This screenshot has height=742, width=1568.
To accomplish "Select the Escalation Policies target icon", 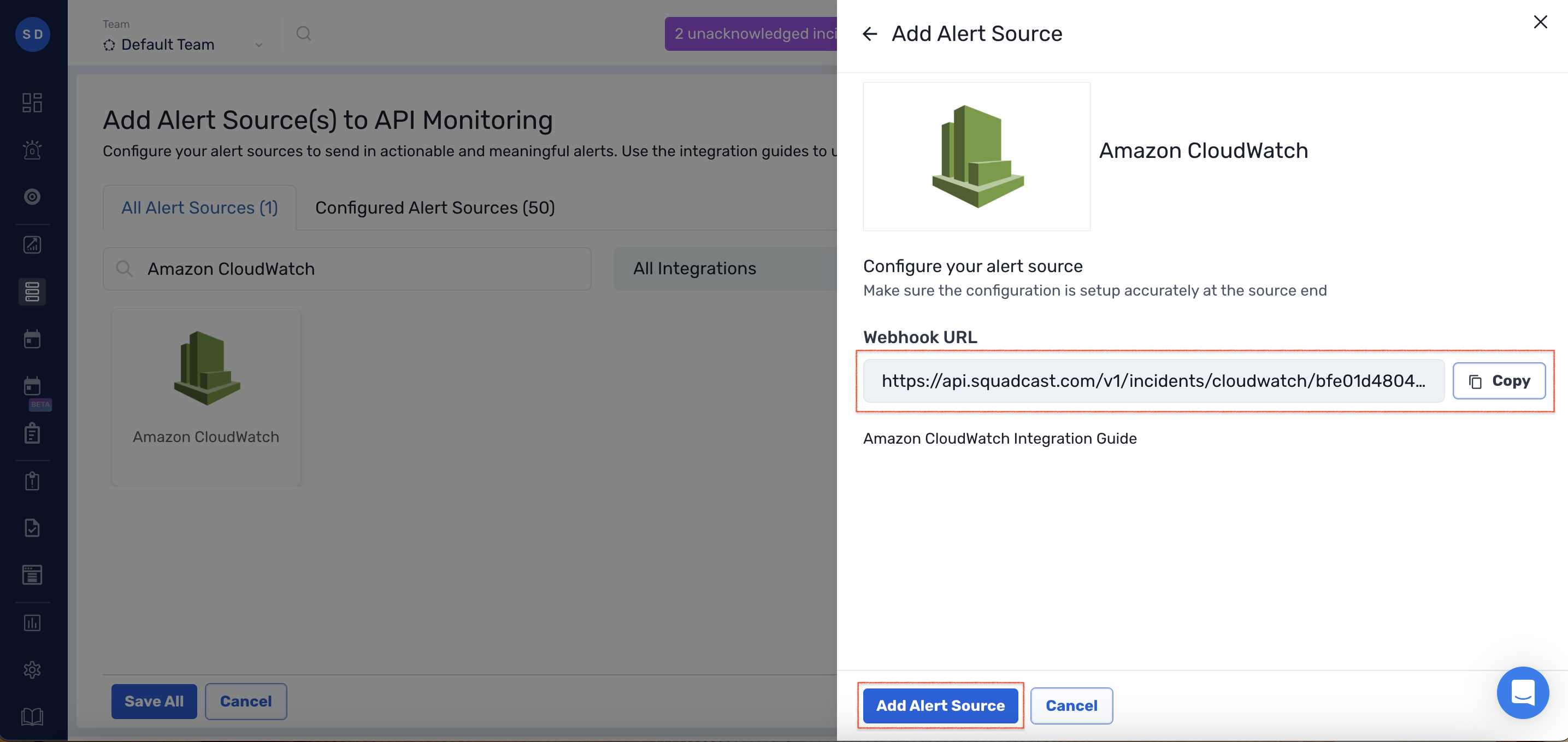I will pyautogui.click(x=32, y=197).
